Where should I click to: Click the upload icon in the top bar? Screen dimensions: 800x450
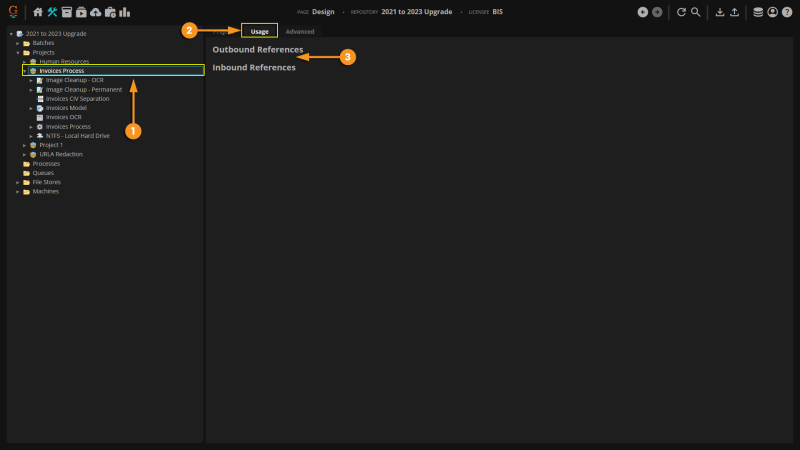coord(734,12)
